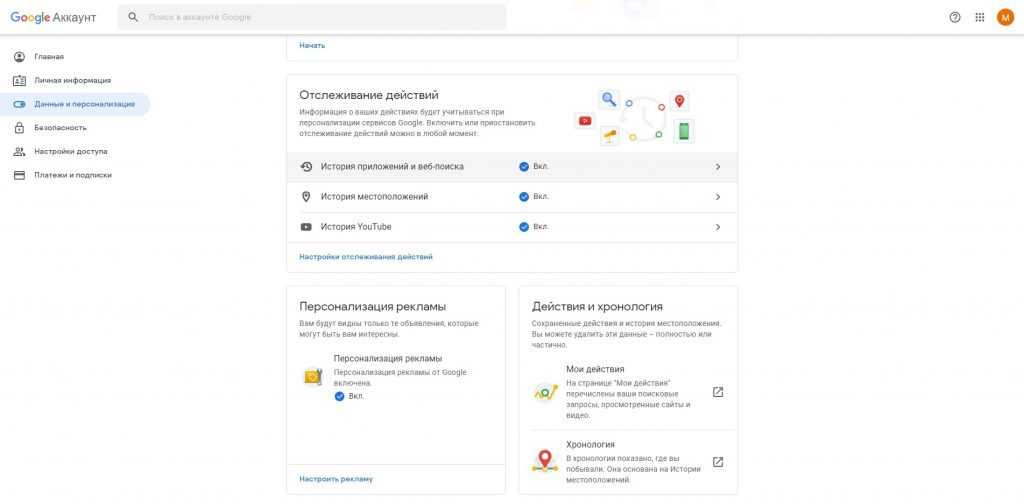
Task: Expand История YouTube row arrow
Action: (x=718, y=227)
